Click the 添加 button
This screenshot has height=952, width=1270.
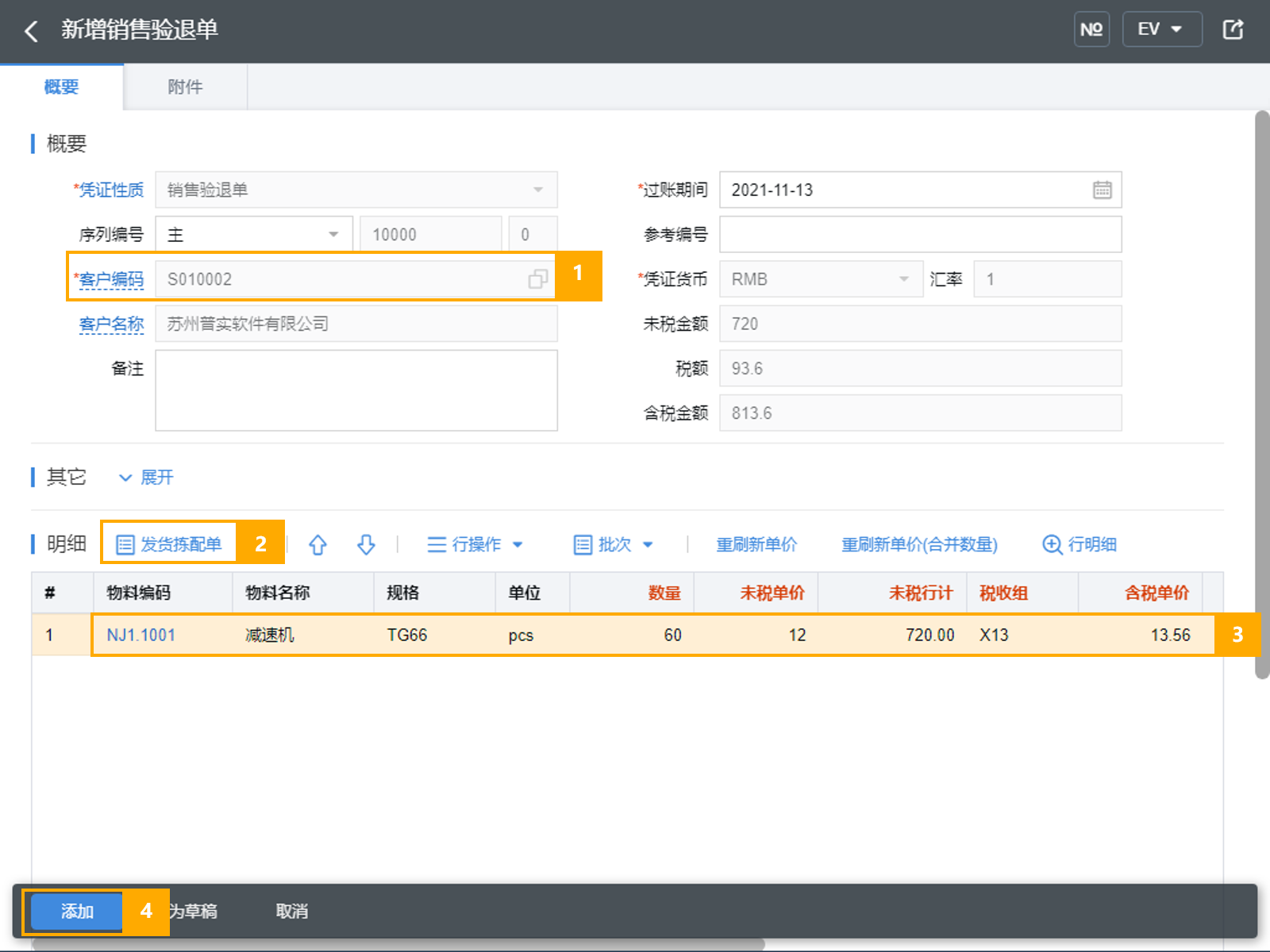(76, 912)
